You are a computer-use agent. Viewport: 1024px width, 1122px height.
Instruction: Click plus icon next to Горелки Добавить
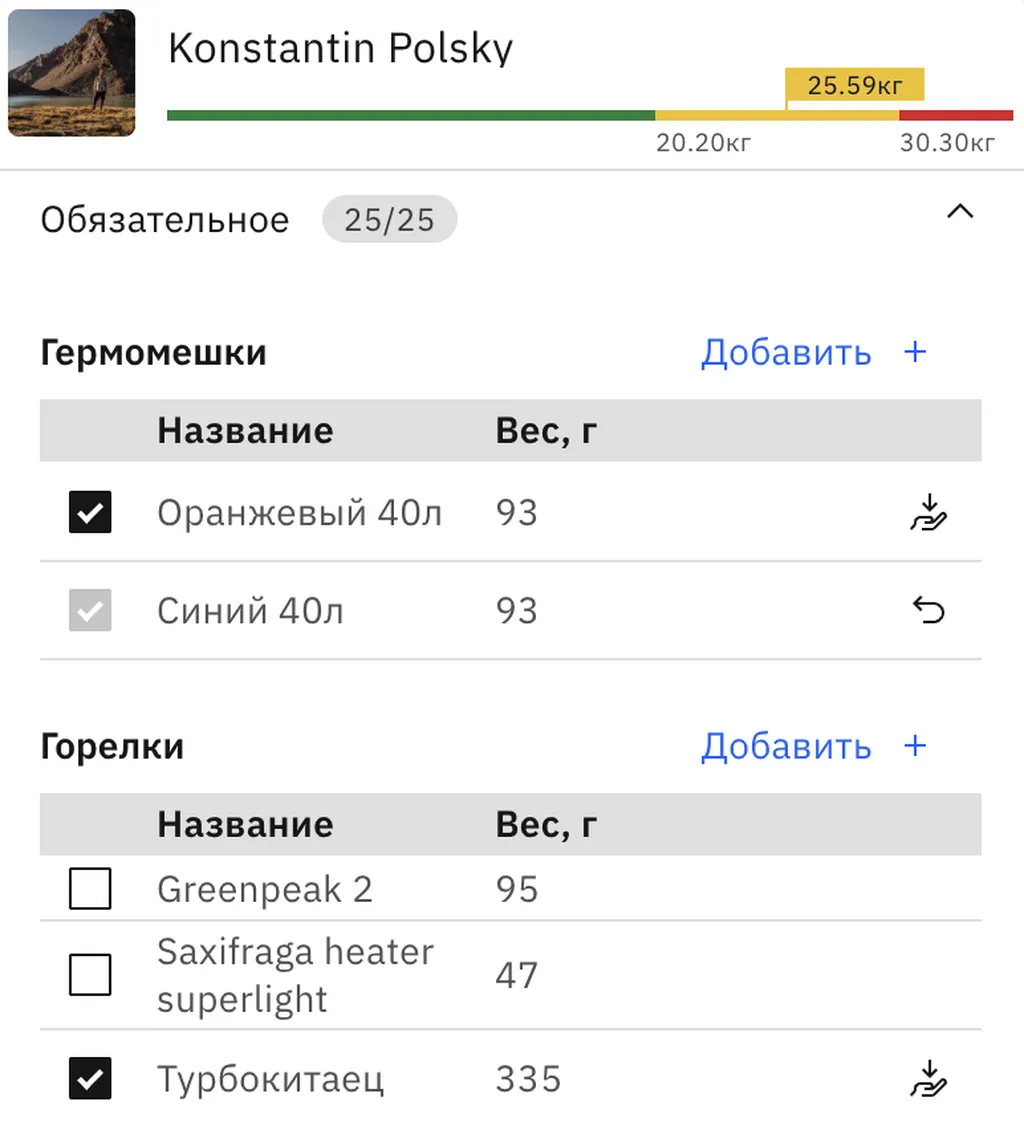915,746
